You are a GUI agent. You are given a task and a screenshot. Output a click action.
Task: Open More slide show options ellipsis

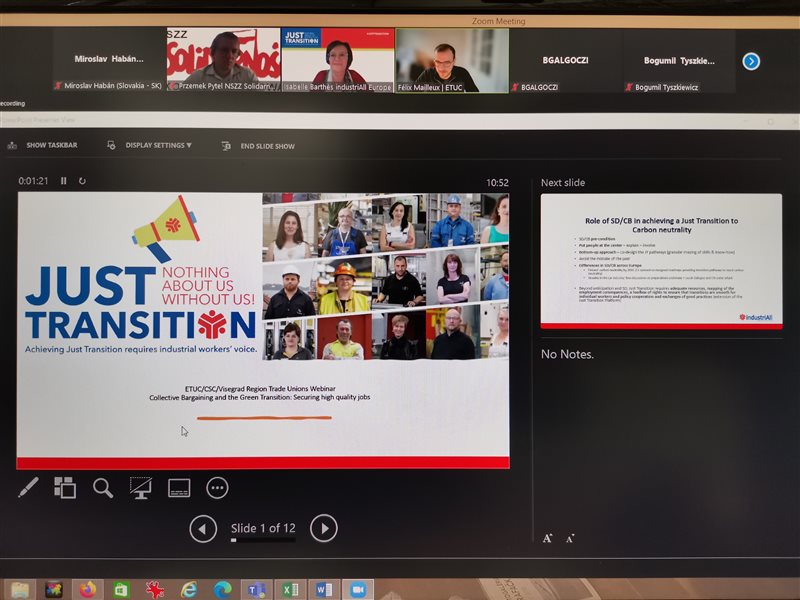click(x=217, y=488)
